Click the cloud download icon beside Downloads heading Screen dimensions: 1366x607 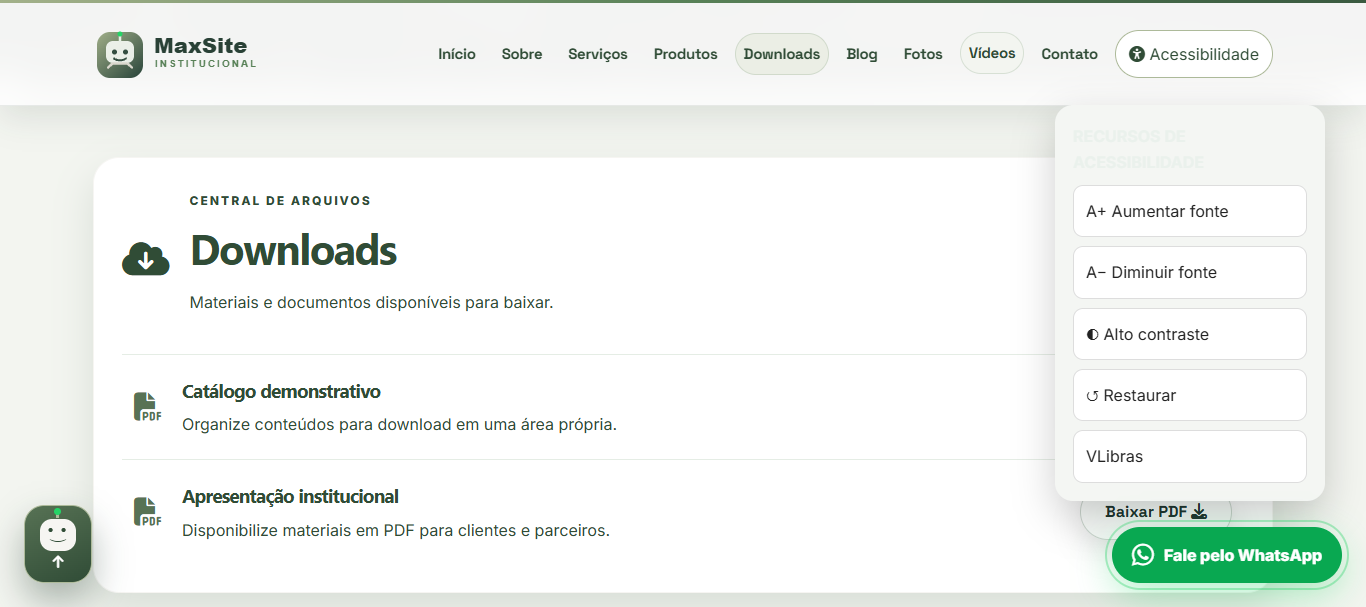146,258
